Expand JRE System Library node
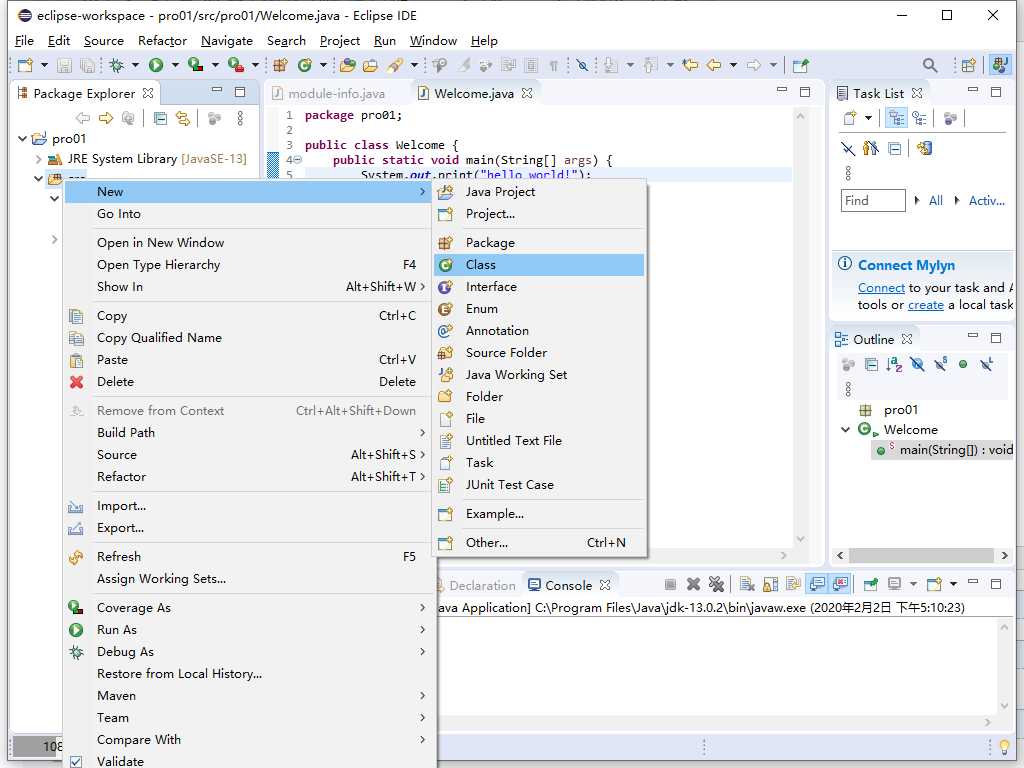 (39, 159)
